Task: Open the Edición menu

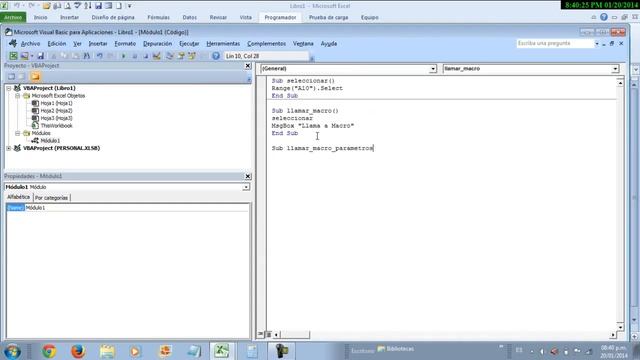Action: pos(57,44)
